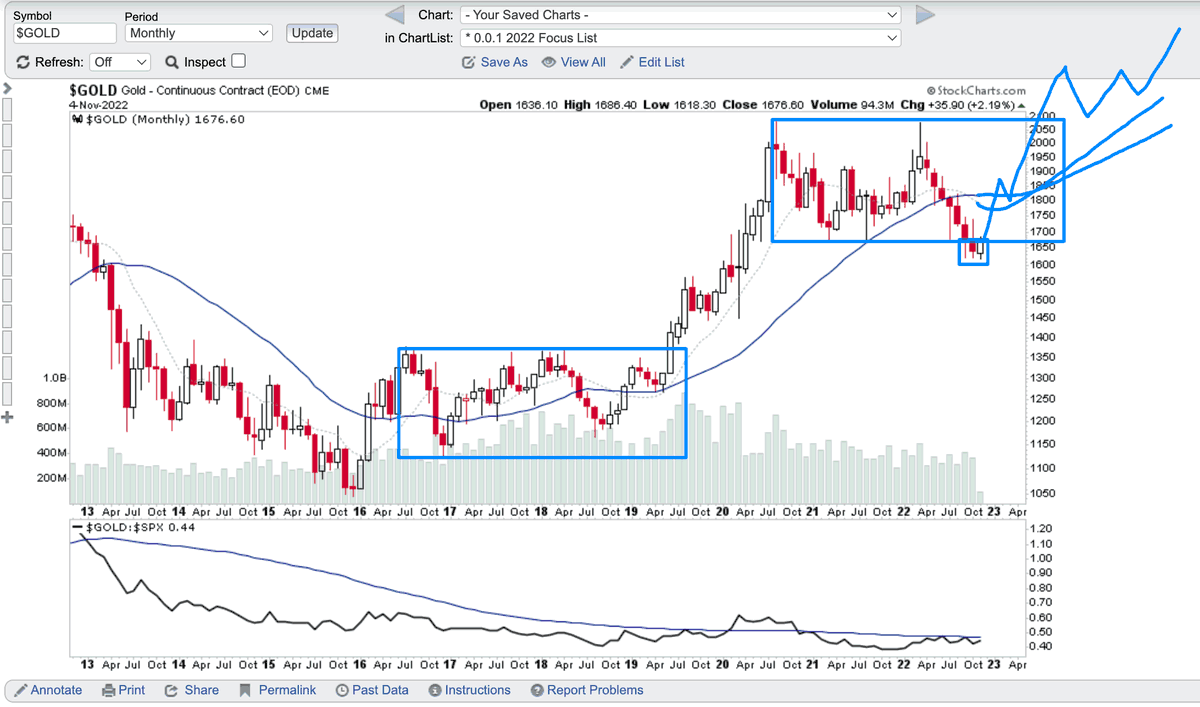Click the Past Data clock icon
The height and width of the screenshot is (707, 1200).
pyautogui.click(x=342, y=690)
